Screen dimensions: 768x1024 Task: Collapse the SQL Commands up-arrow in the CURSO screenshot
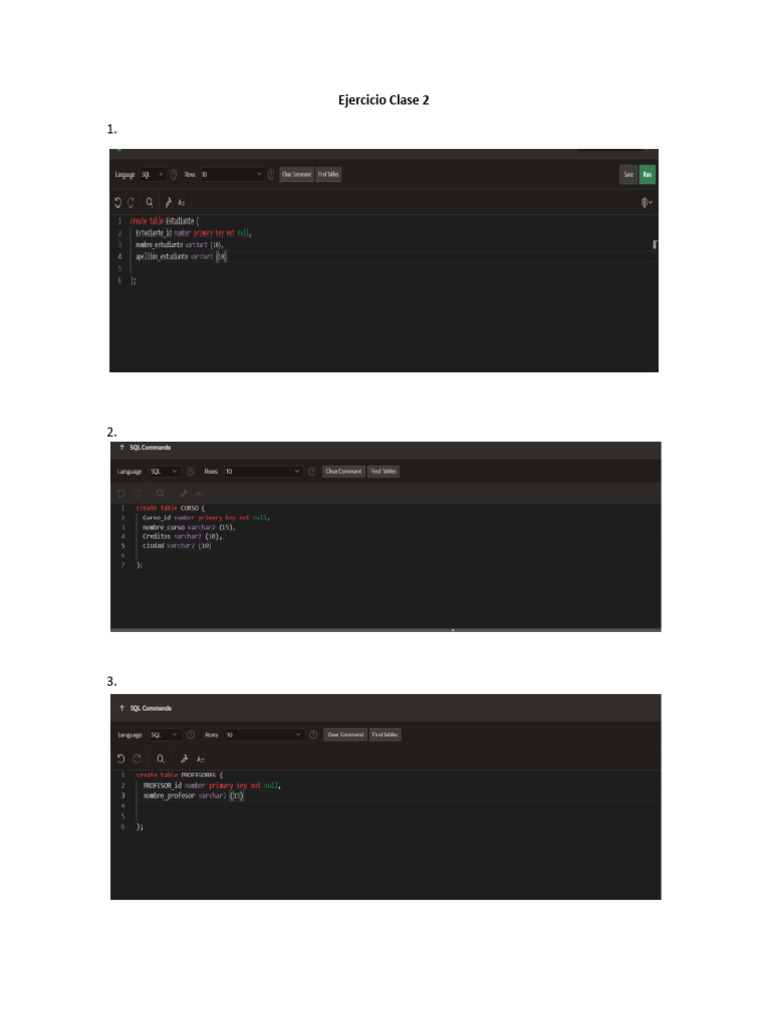pos(121,447)
